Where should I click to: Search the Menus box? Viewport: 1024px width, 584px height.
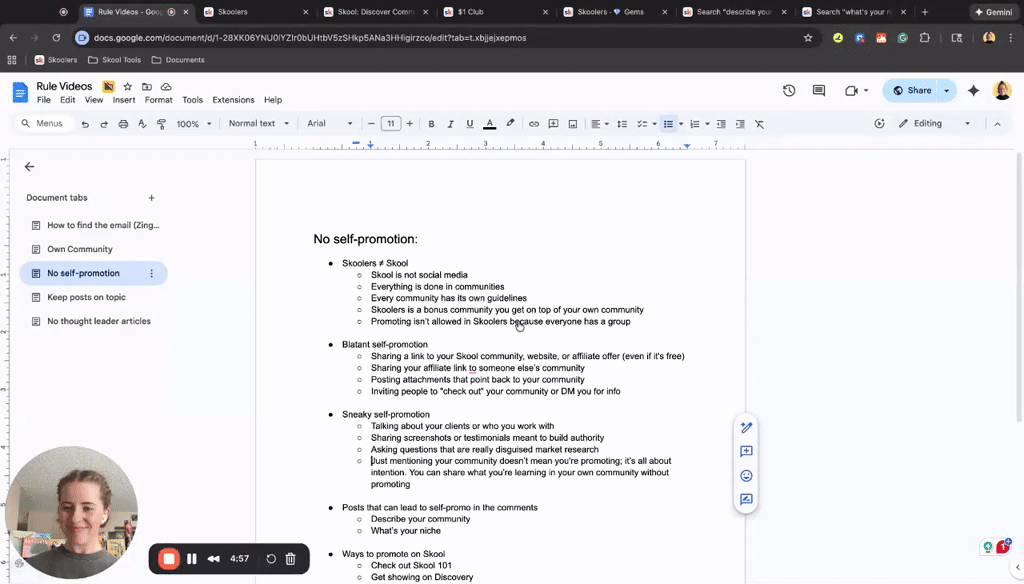[x=42, y=123]
